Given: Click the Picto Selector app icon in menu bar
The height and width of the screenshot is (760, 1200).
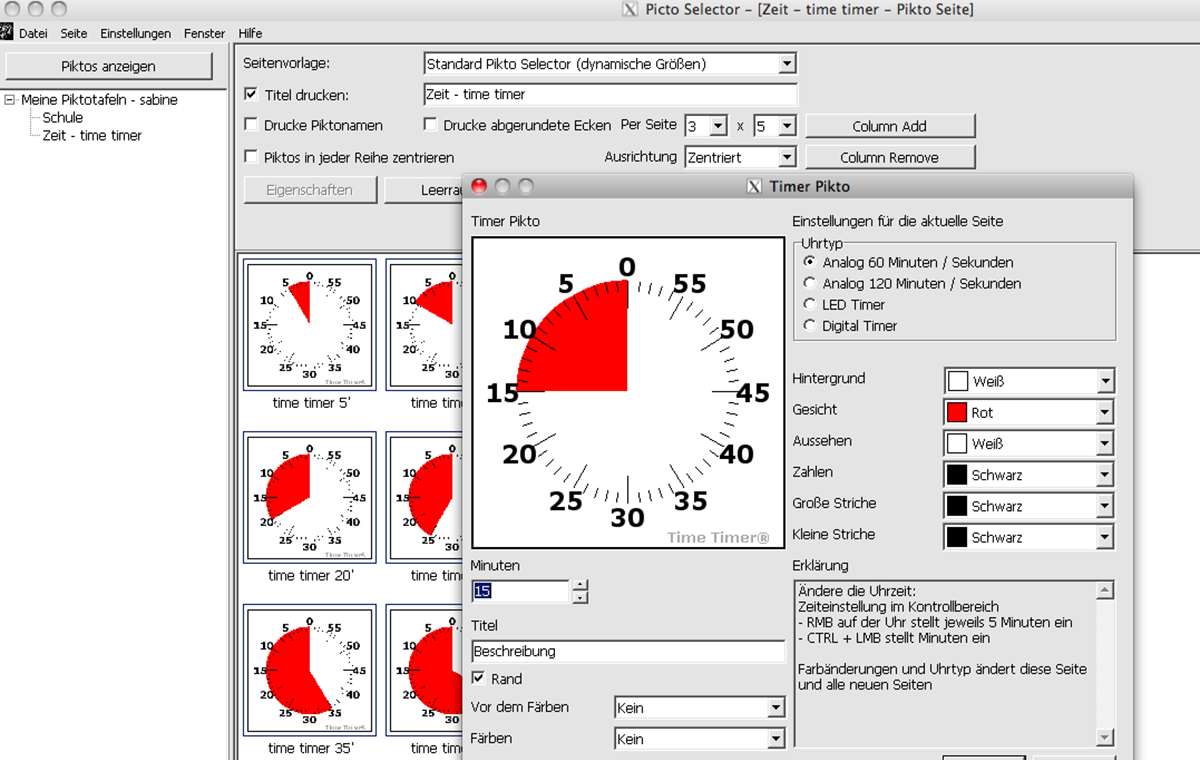Looking at the screenshot, I should [x=6, y=33].
